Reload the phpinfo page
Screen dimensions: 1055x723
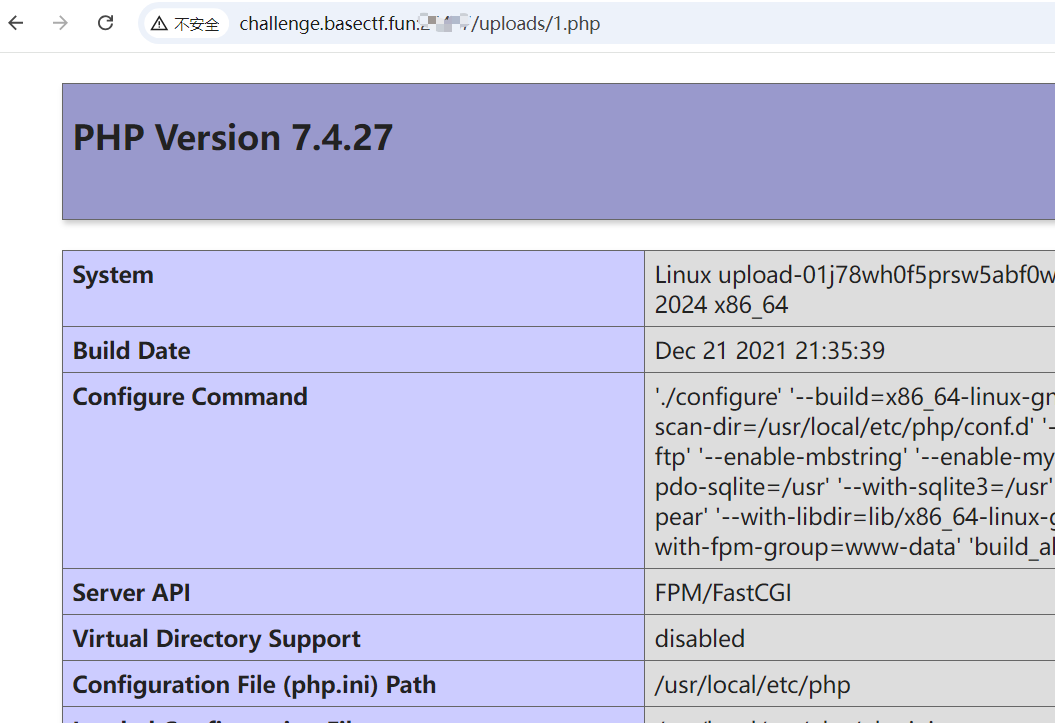point(105,23)
